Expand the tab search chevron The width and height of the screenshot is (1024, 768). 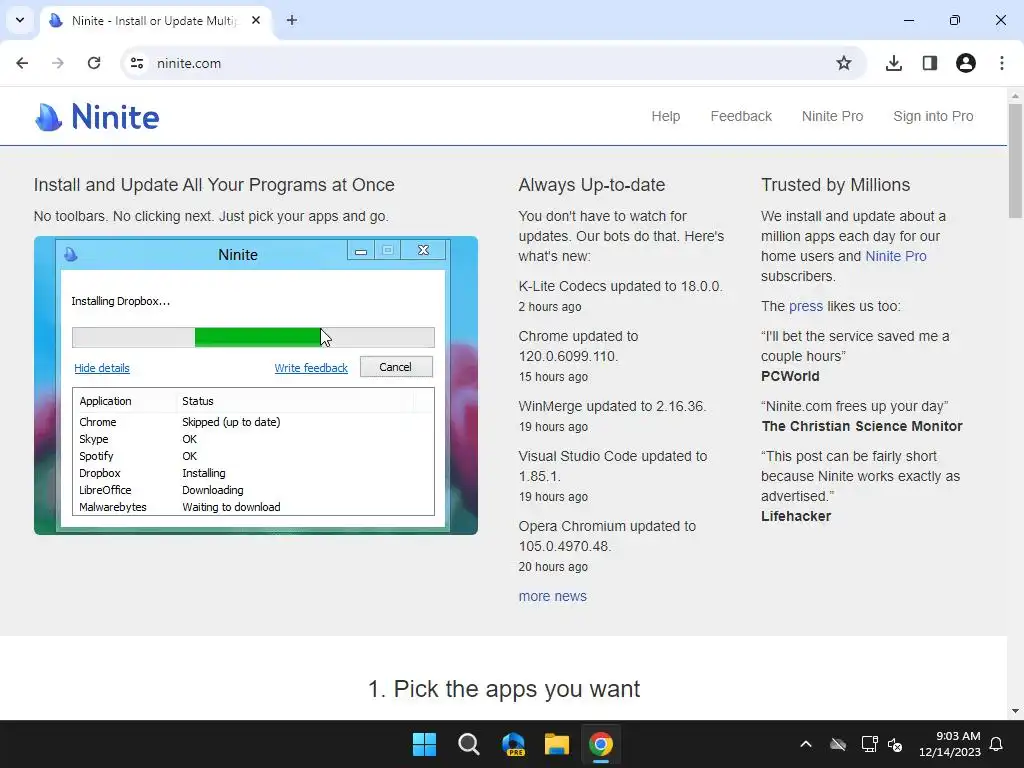tap(20, 20)
